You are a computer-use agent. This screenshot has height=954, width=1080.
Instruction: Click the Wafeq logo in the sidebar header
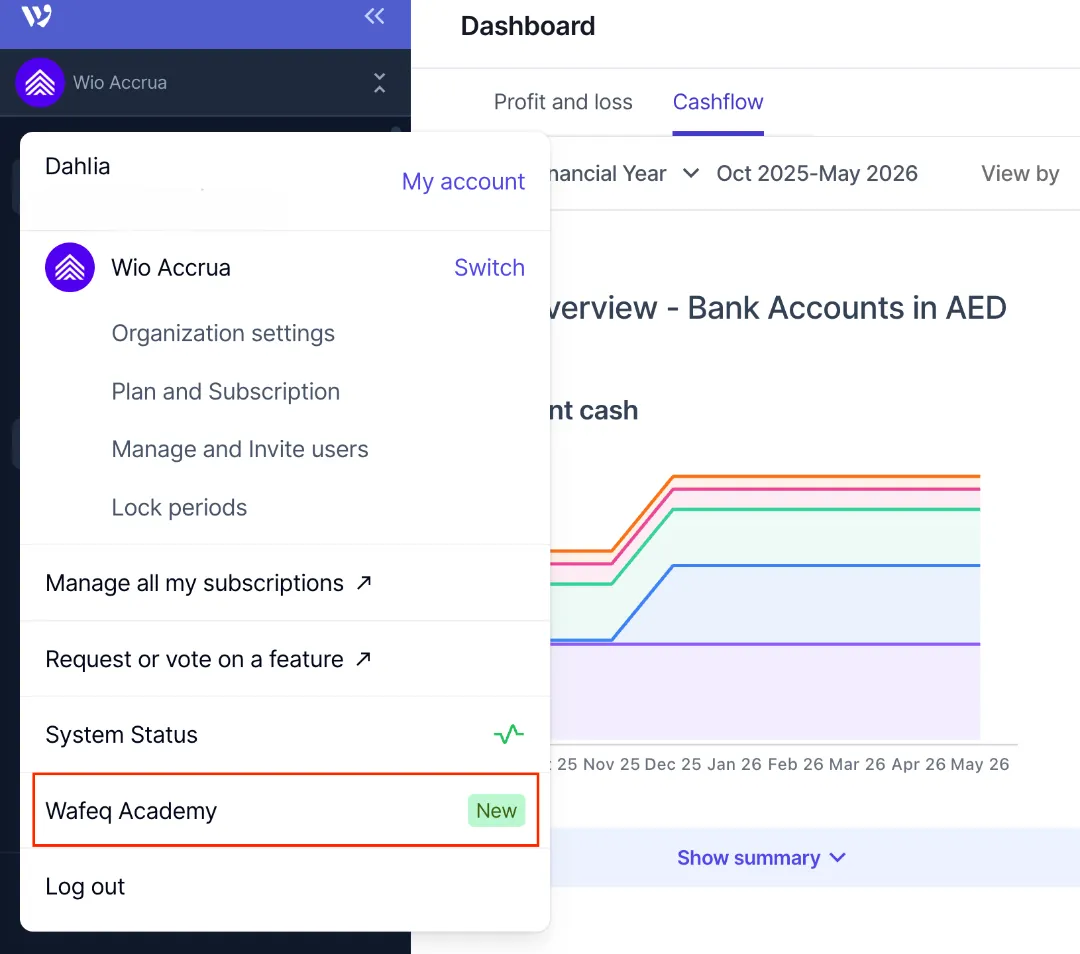(x=37, y=15)
